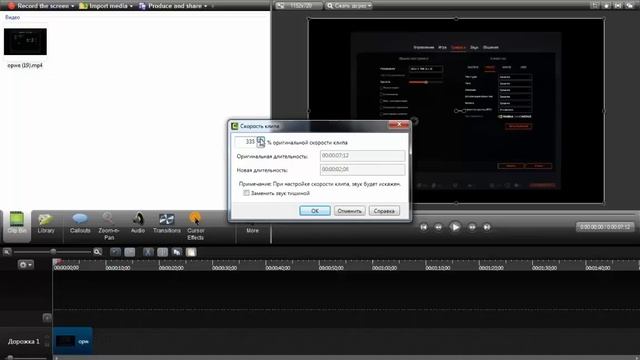Click the pan mode icon in the preview toolbar
The image size is (640, 360).
point(606,5)
